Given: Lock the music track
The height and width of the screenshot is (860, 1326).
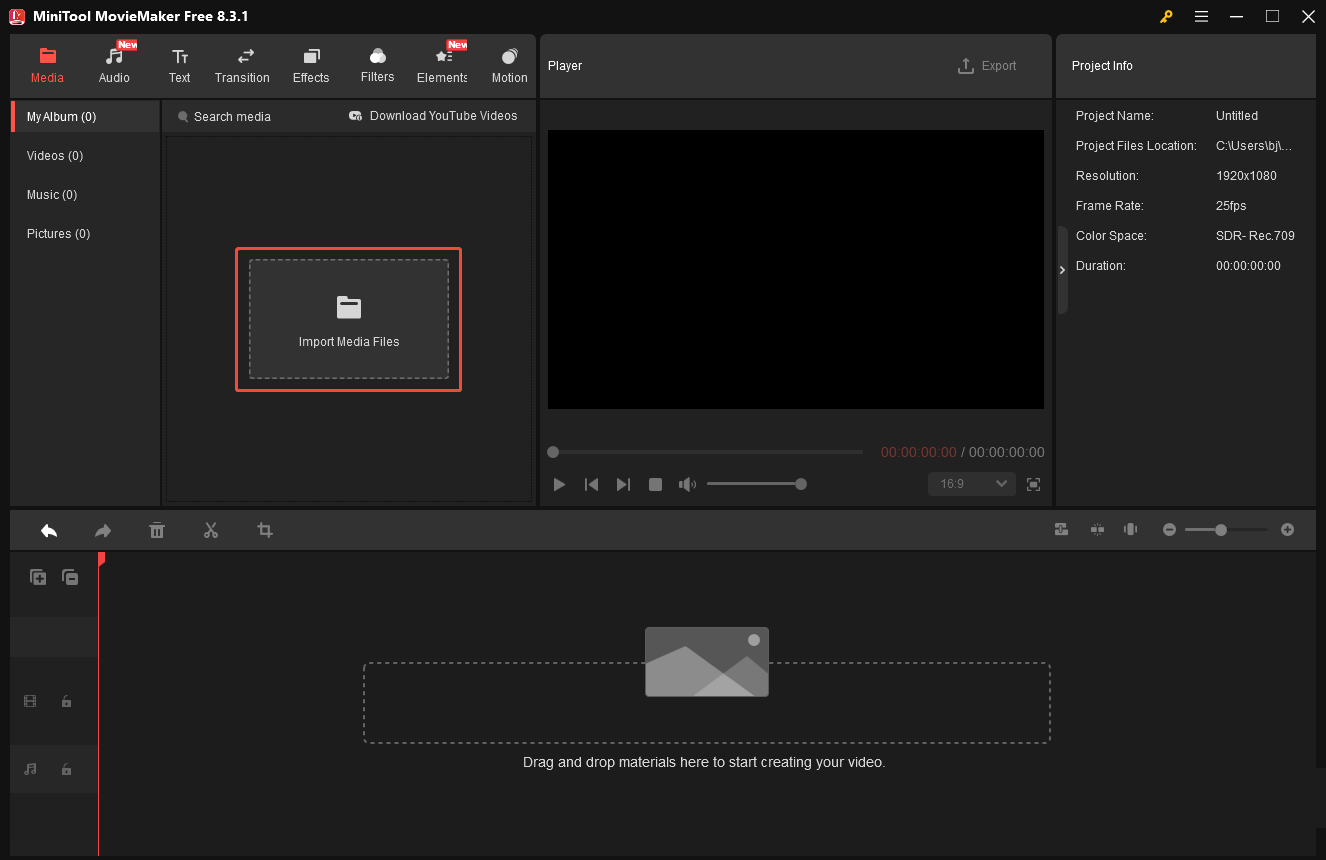Looking at the screenshot, I should [x=66, y=769].
